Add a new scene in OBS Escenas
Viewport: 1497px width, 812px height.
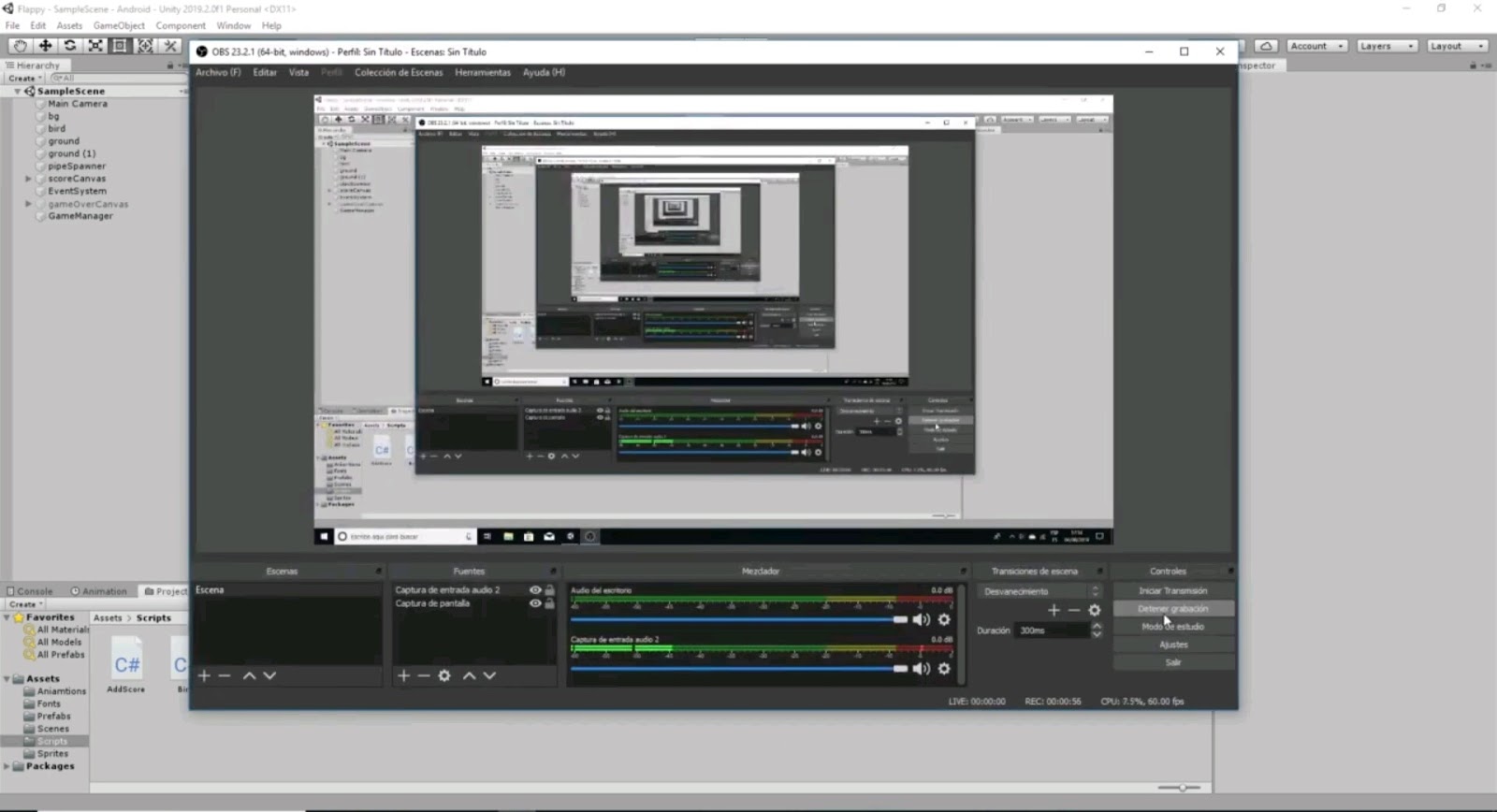click(x=204, y=675)
